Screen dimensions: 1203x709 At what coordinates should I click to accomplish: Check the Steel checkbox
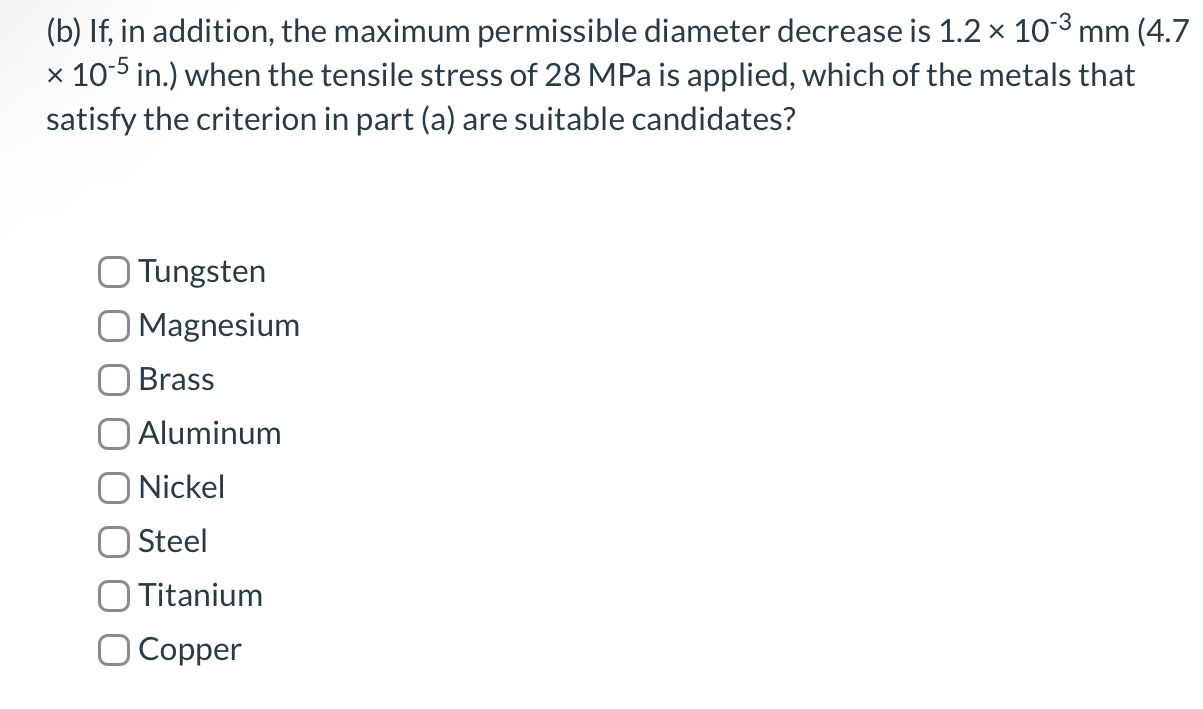coord(115,541)
